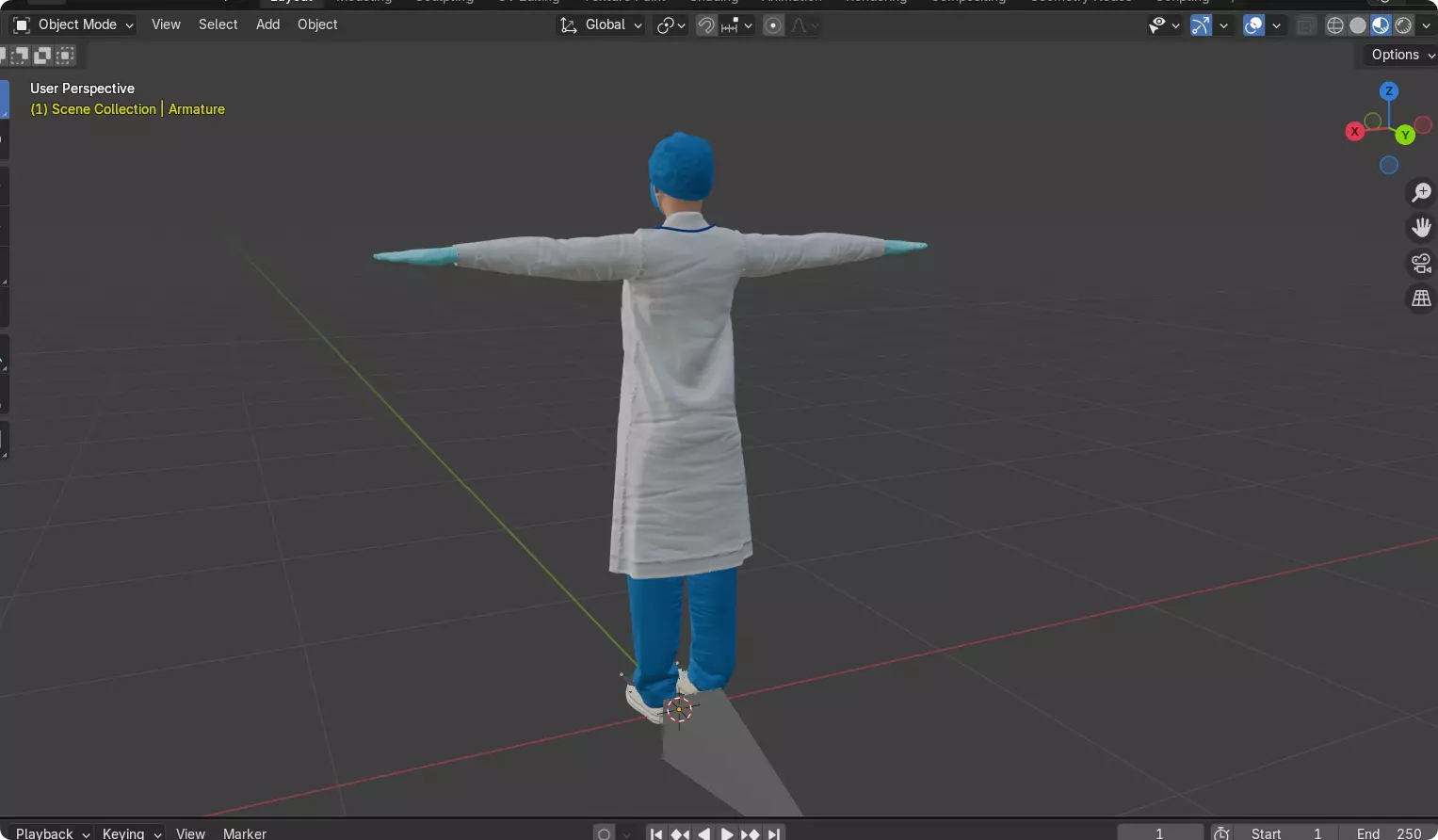
Task: Play the animation forward
Action: [726, 833]
